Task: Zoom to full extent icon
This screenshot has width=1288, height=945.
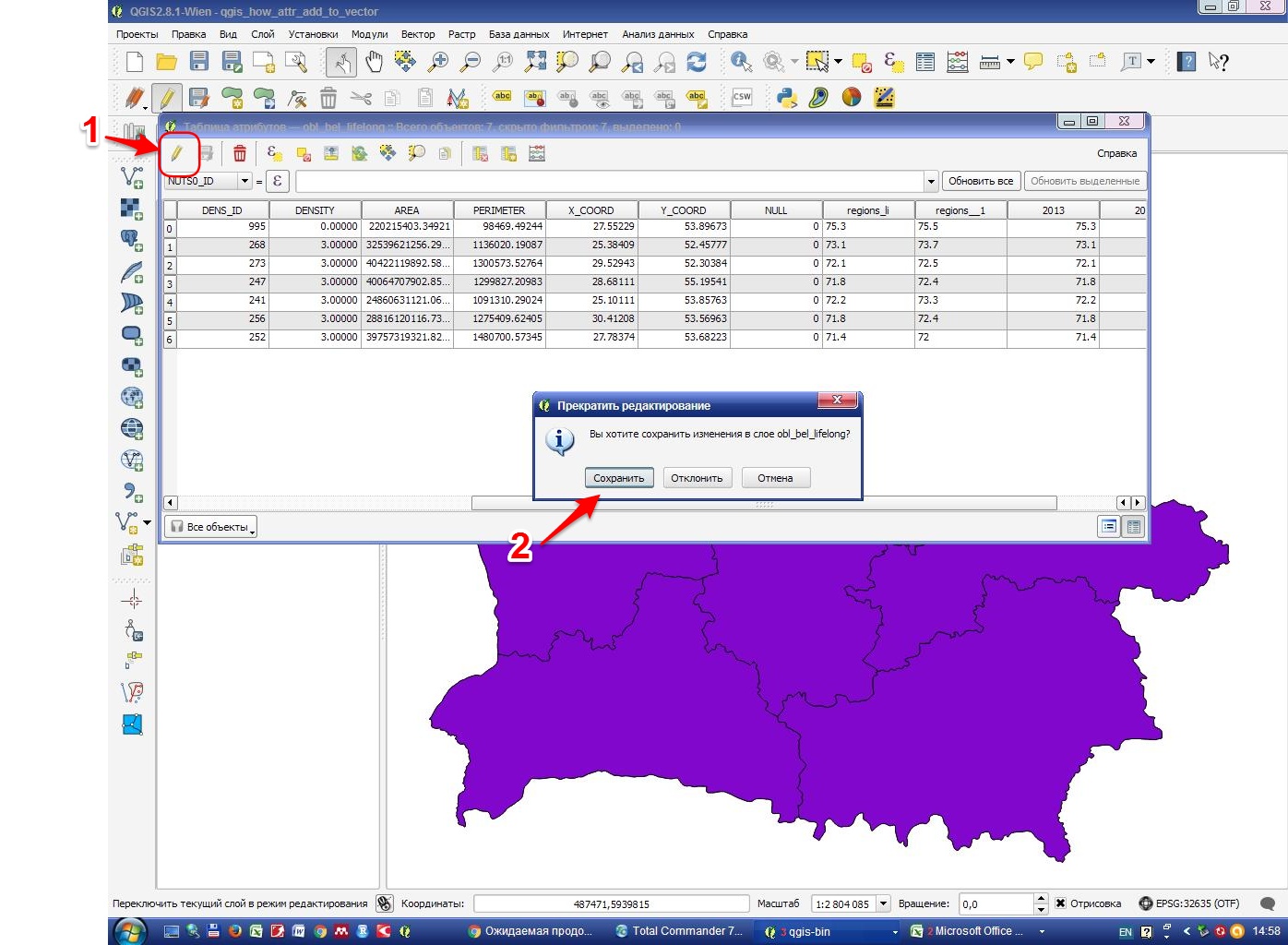Action: pyautogui.click(x=535, y=62)
